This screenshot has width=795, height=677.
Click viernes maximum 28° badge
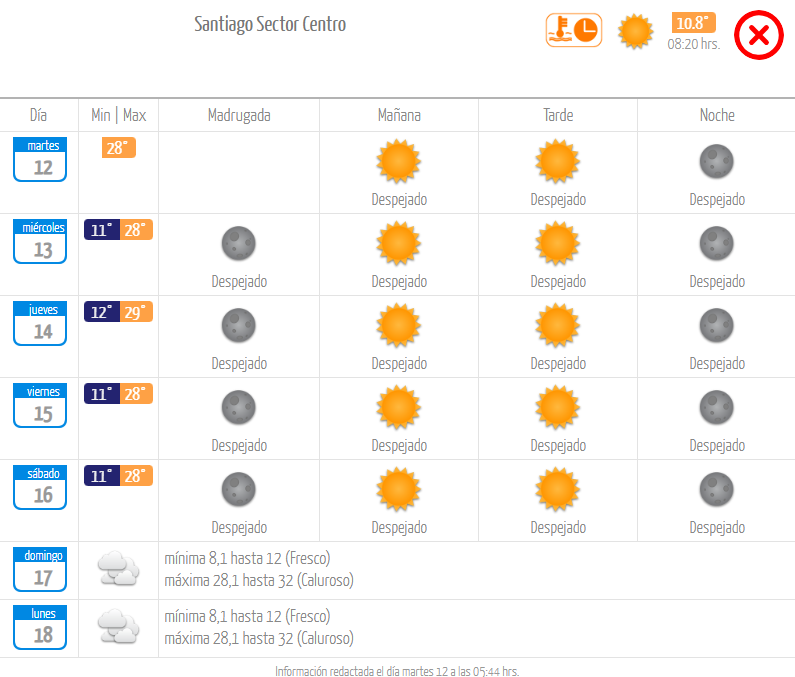pos(136,394)
